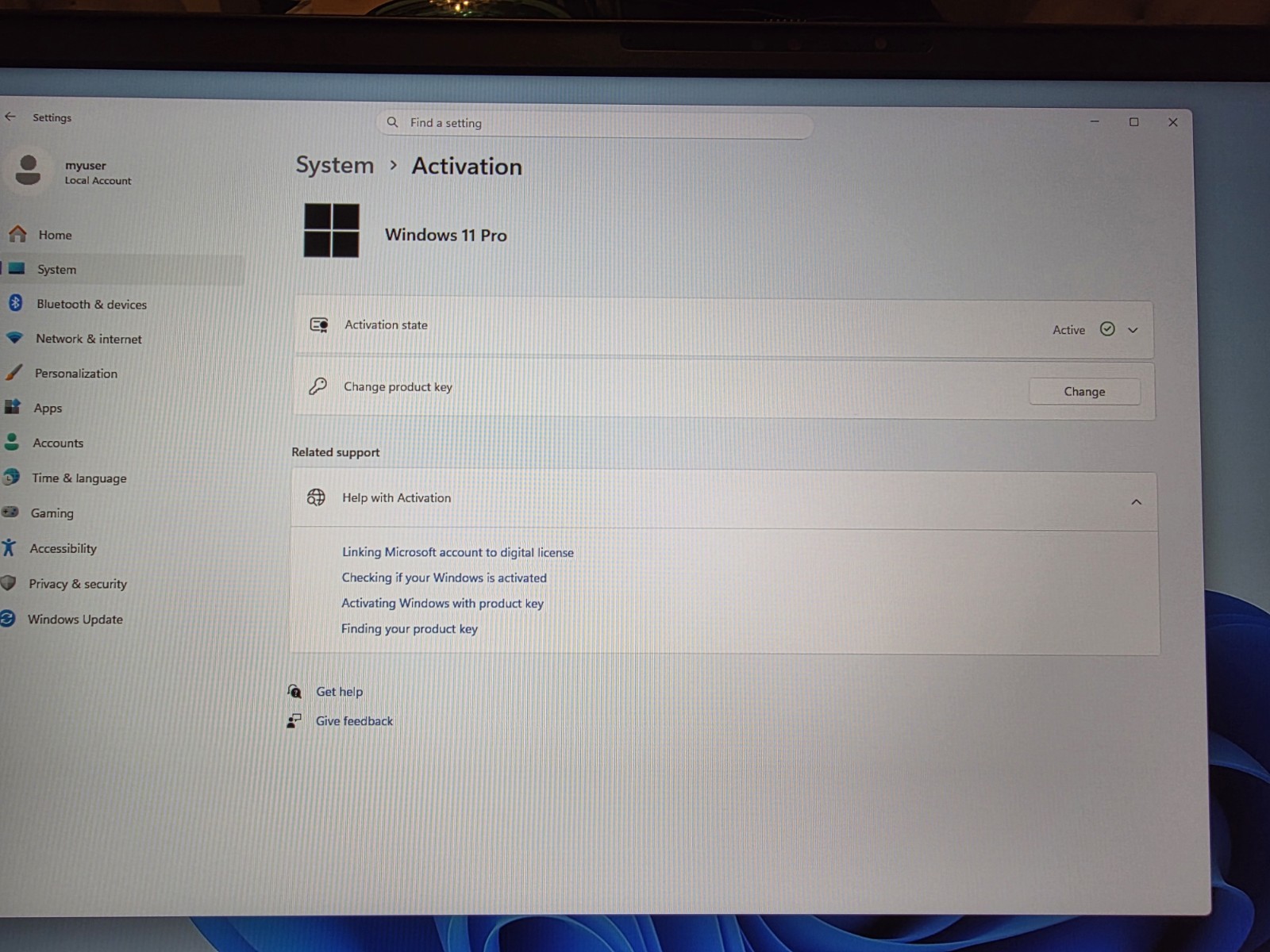This screenshot has height=952, width=1270.
Task: Collapse the Help with Activation section
Action: click(x=1137, y=502)
